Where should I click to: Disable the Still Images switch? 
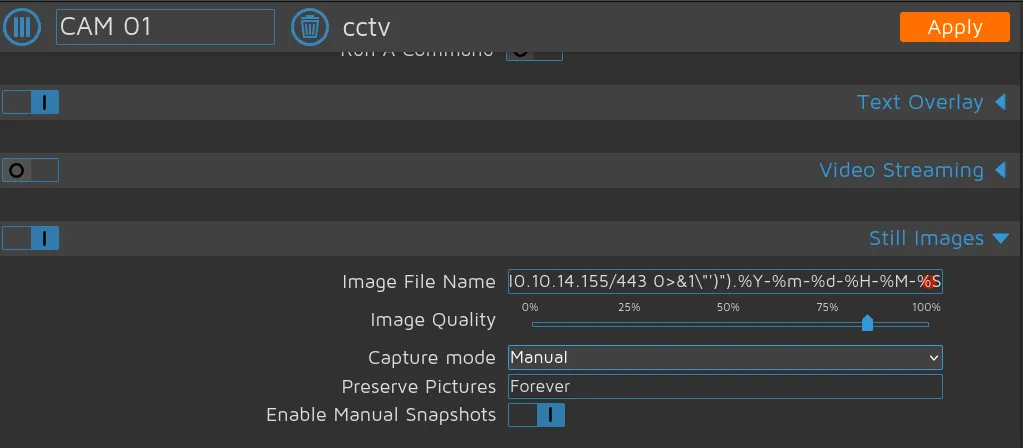point(31,238)
